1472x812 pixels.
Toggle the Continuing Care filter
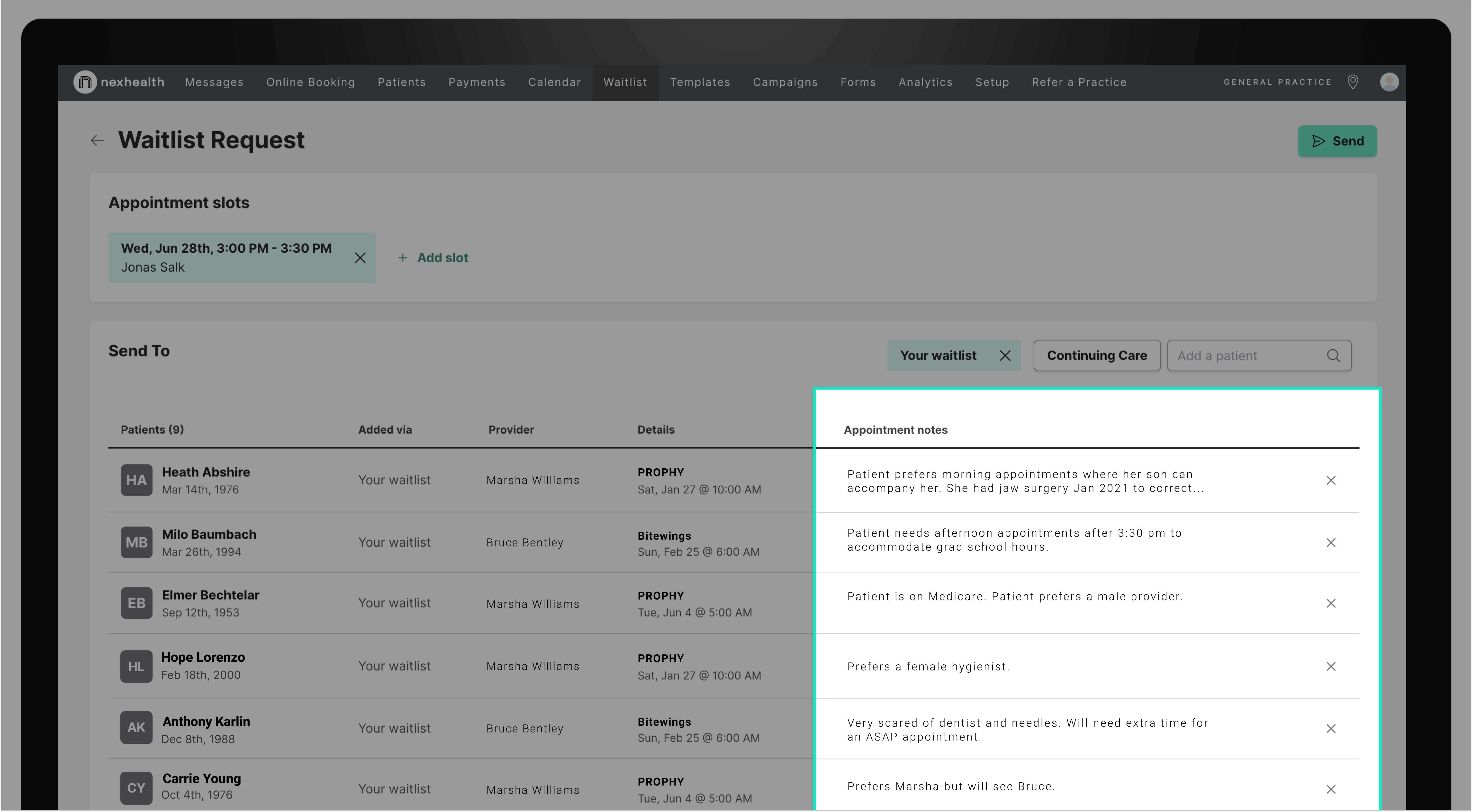pos(1097,356)
